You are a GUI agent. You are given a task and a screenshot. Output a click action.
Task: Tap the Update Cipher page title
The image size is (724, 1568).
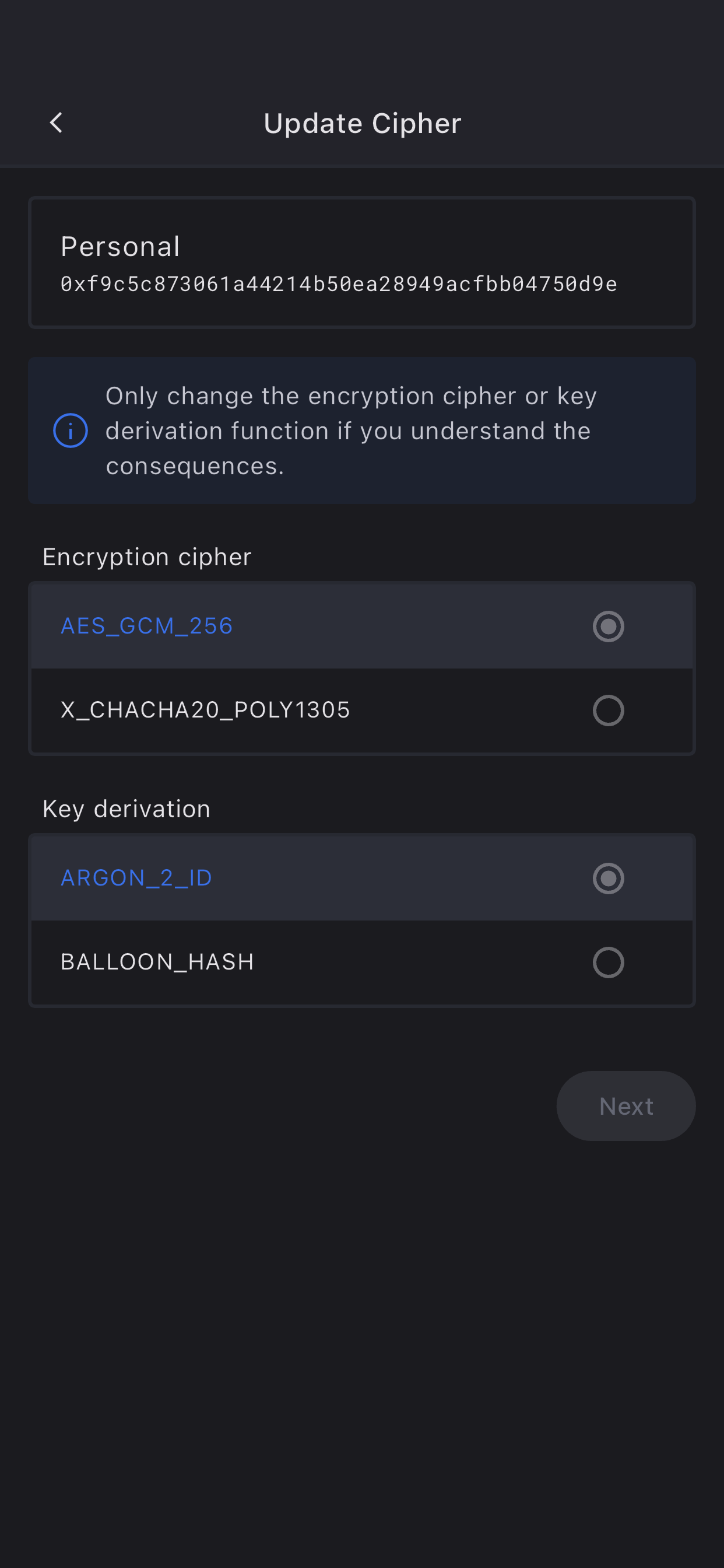(362, 124)
